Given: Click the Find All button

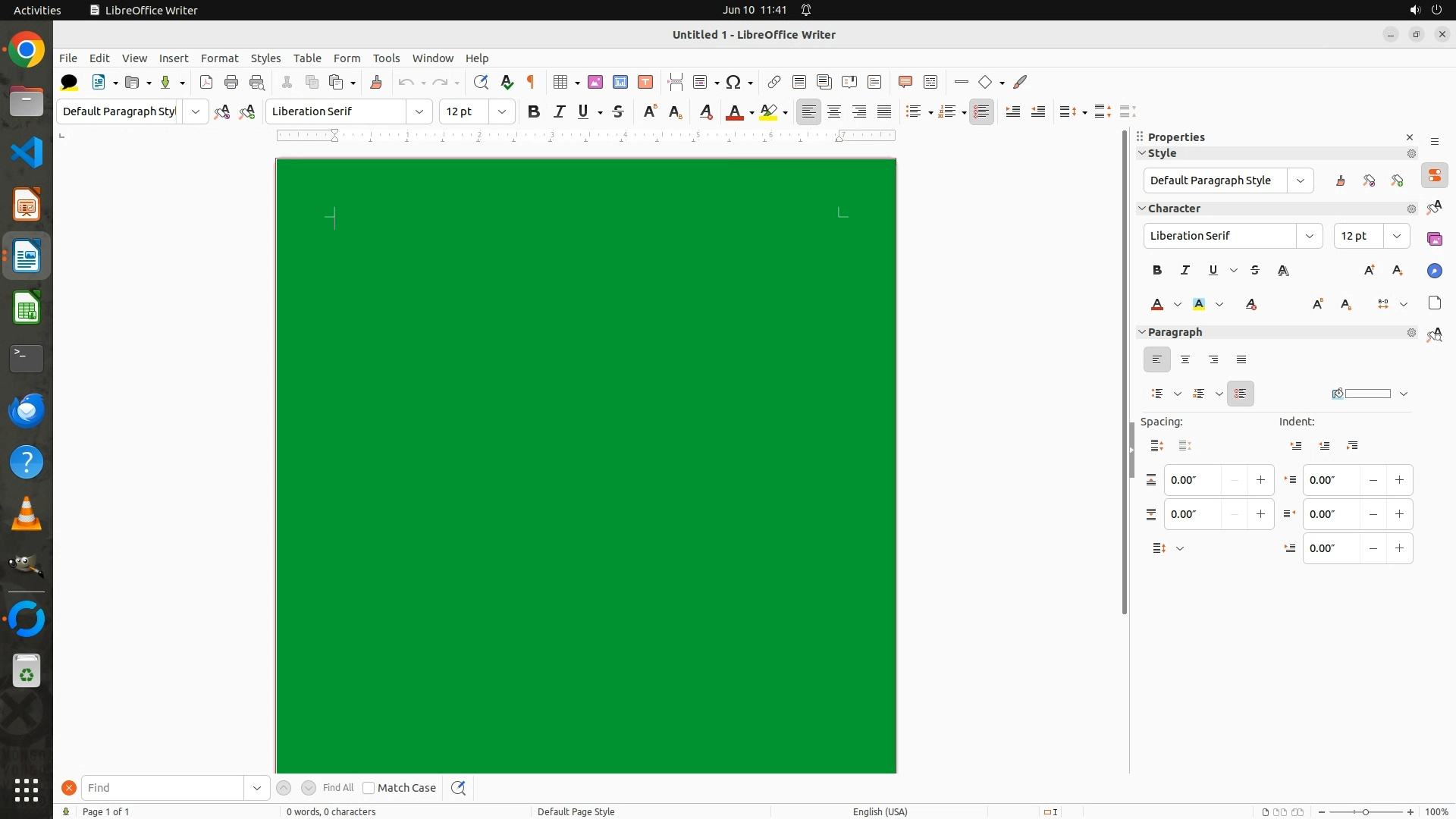Looking at the screenshot, I should click(x=337, y=788).
